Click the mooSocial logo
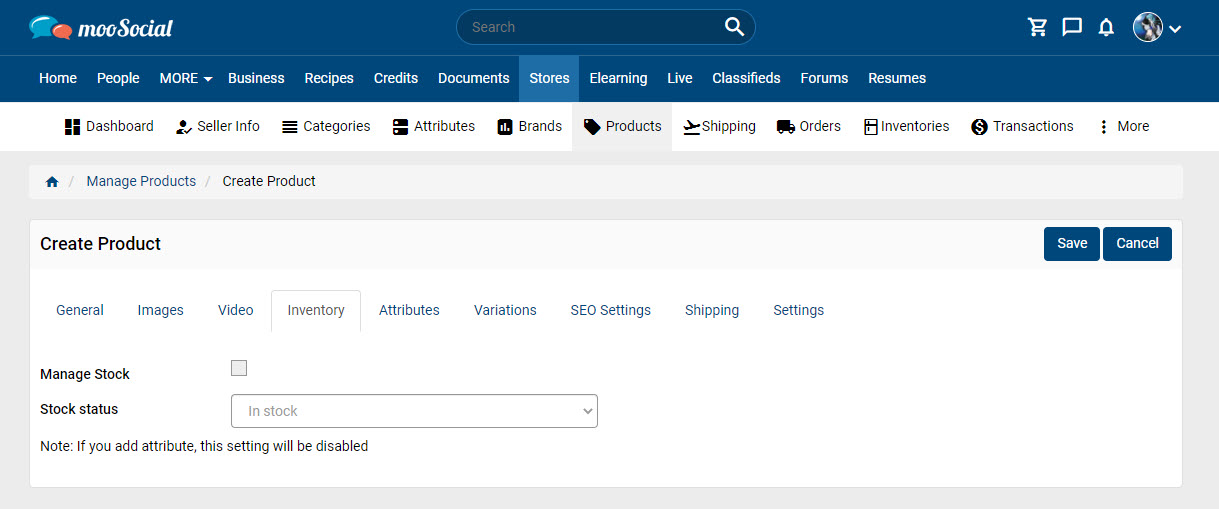 click(x=101, y=27)
